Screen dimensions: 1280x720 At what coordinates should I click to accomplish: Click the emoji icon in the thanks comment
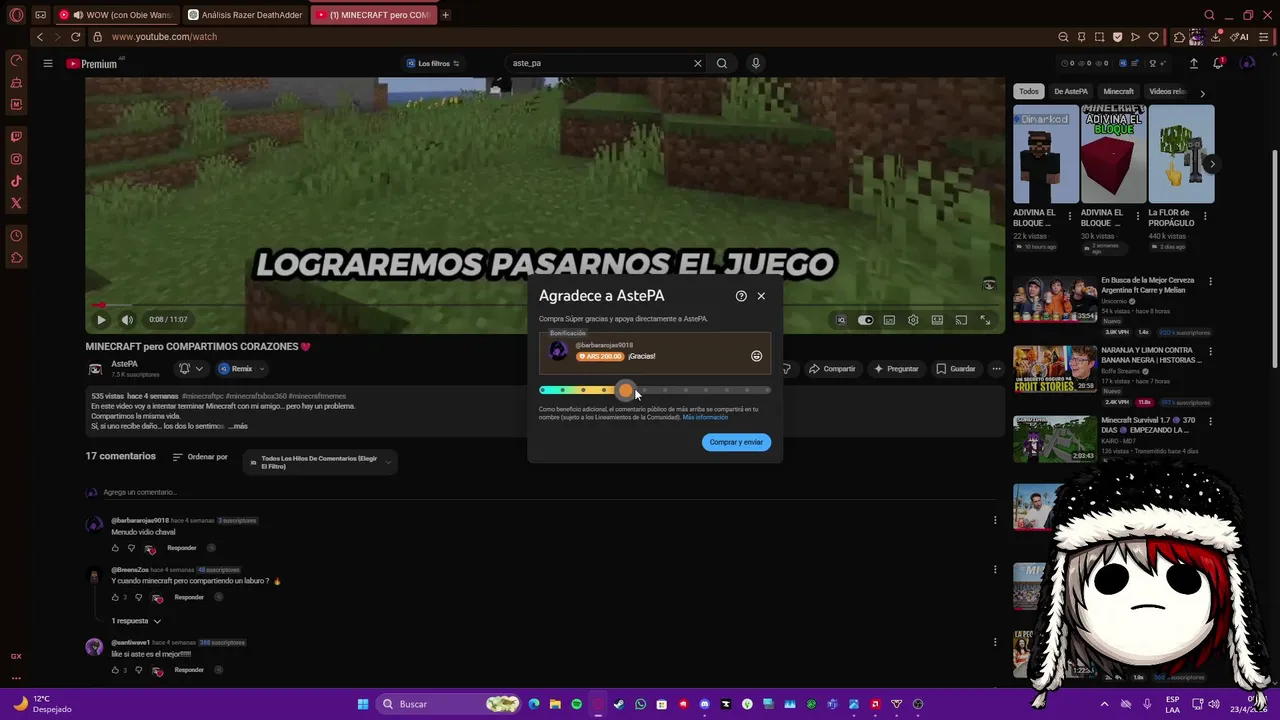(756, 356)
